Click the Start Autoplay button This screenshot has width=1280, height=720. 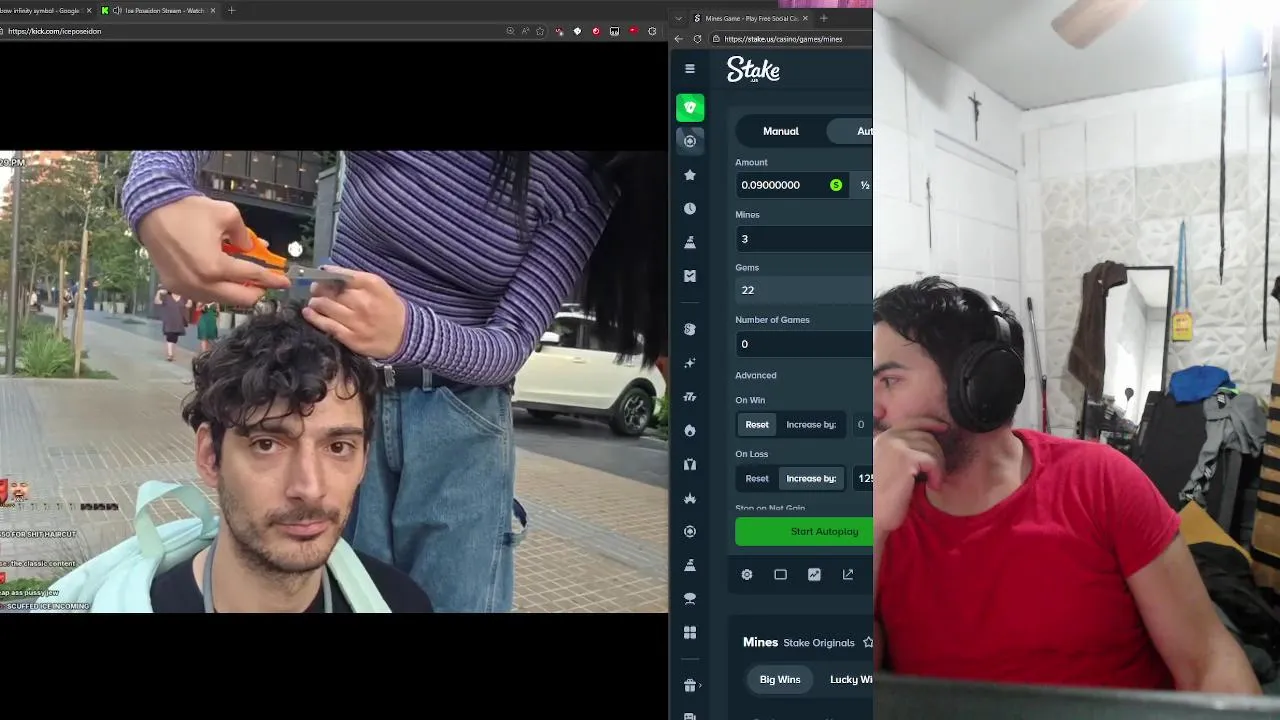[x=804, y=532]
